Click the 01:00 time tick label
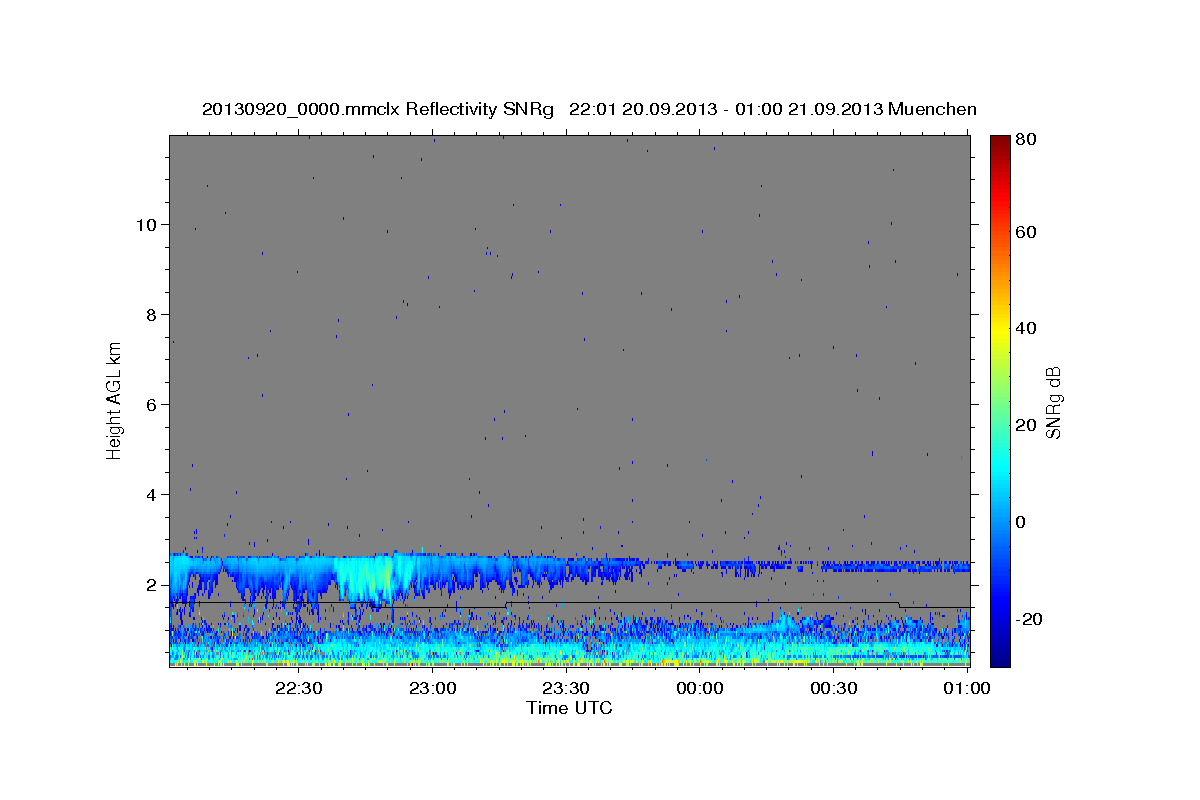The width and height of the screenshot is (1200, 800). click(966, 688)
